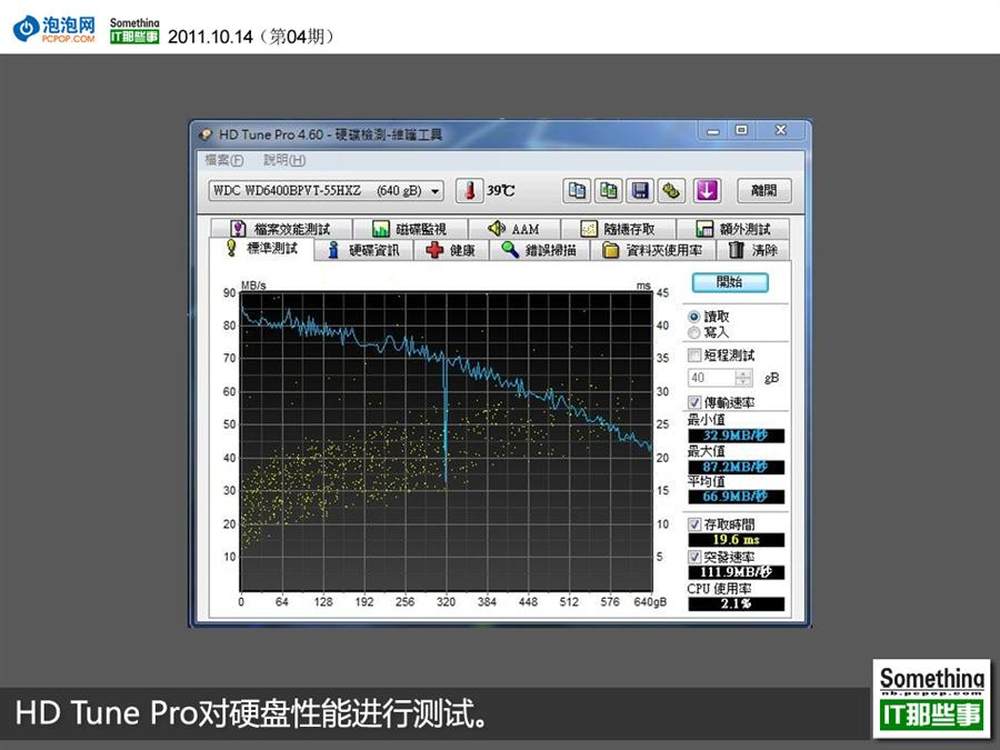Click the copy info to clipboard icon
This screenshot has width=1000, height=750.
pos(577,191)
